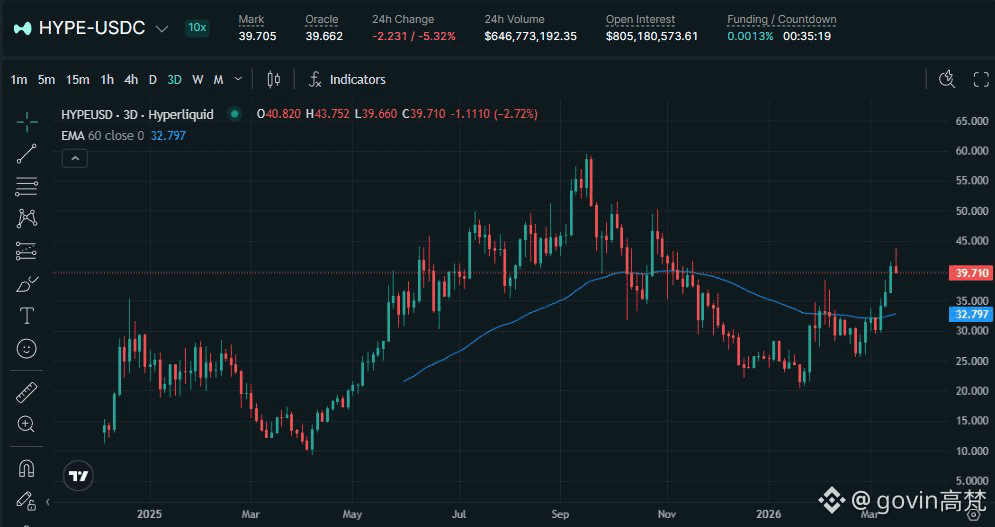Click the blue 32.797 EMA price tag
This screenshot has height=527, width=995.
(972, 314)
